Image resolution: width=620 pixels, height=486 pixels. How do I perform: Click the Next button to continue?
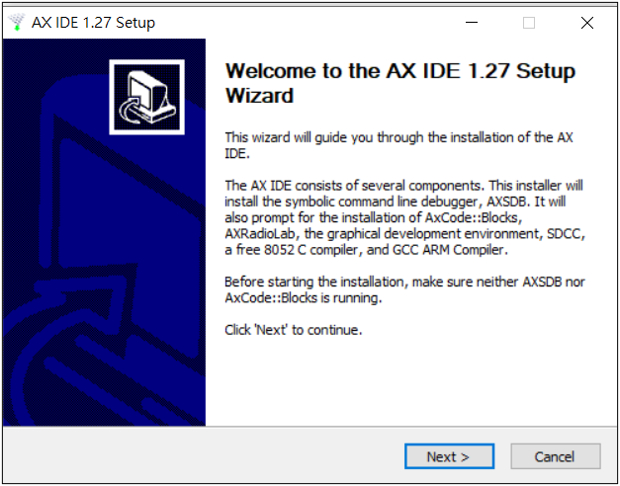[x=449, y=456]
